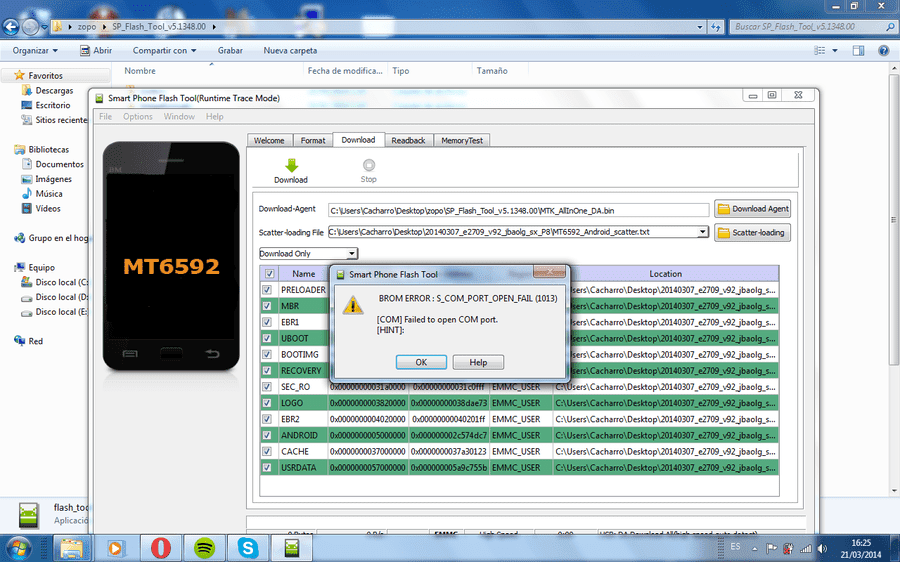Open the Download Agent folder button
The height and width of the screenshot is (562, 900).
pos(752,209)
